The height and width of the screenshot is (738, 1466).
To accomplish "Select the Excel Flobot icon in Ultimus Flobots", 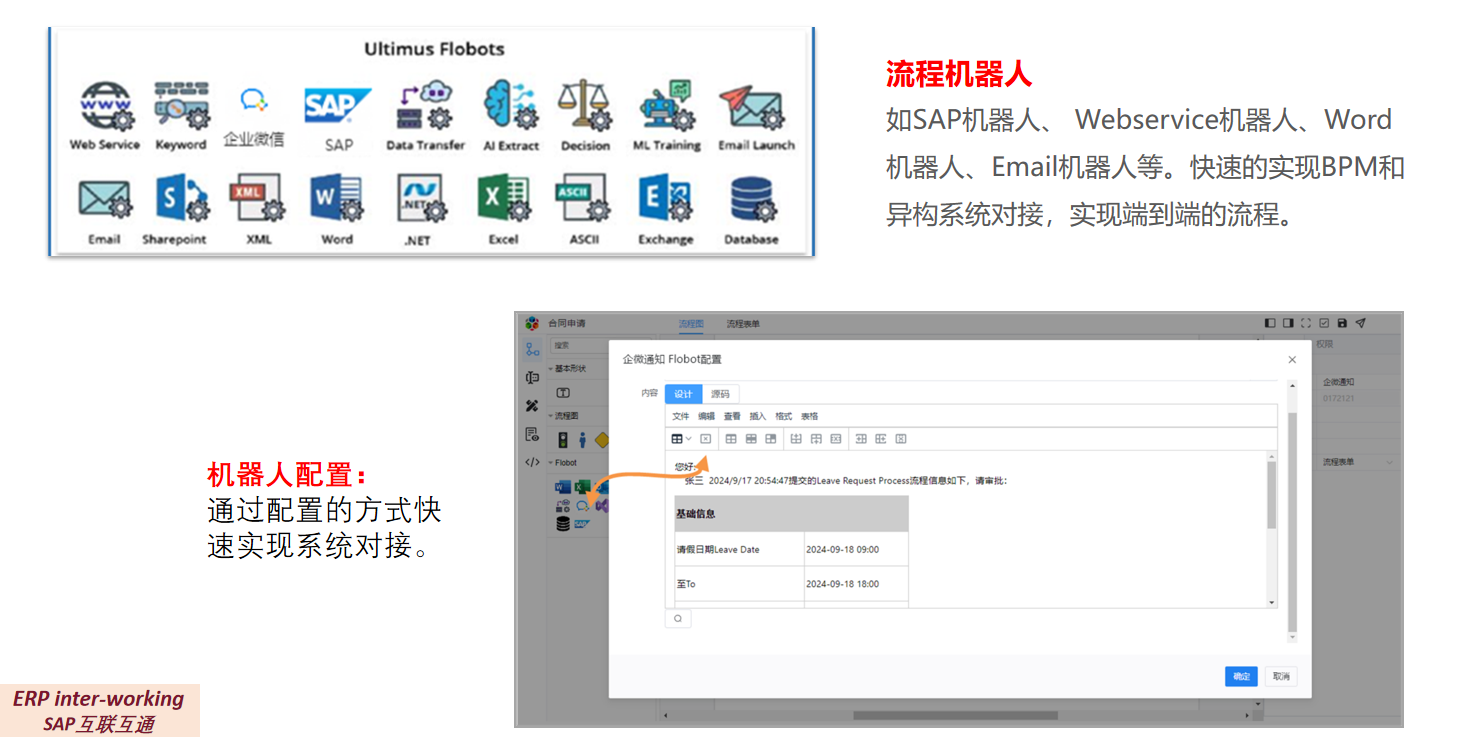I will [x=503, y=198].
